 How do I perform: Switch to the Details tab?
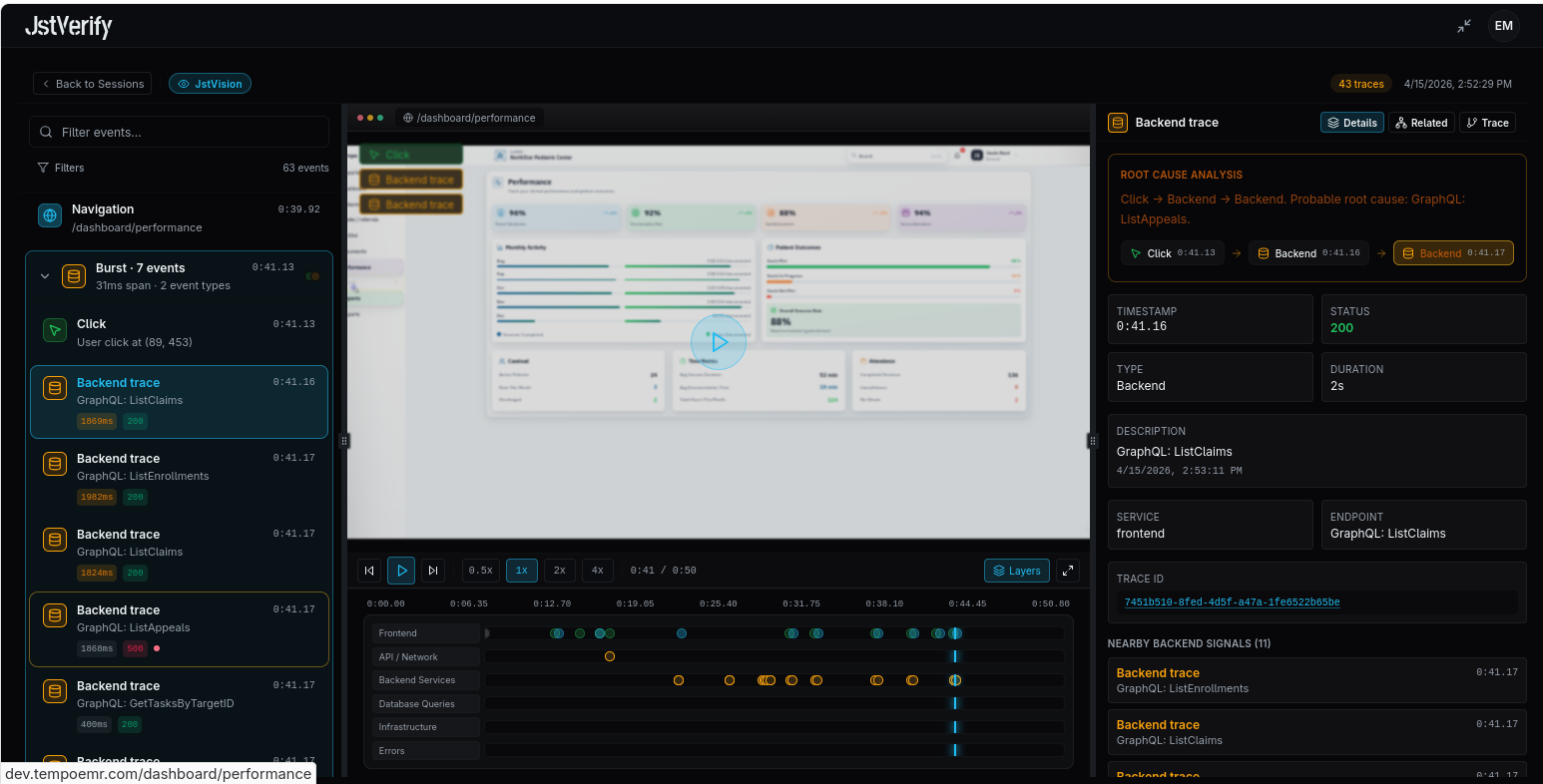(1352, 123)
